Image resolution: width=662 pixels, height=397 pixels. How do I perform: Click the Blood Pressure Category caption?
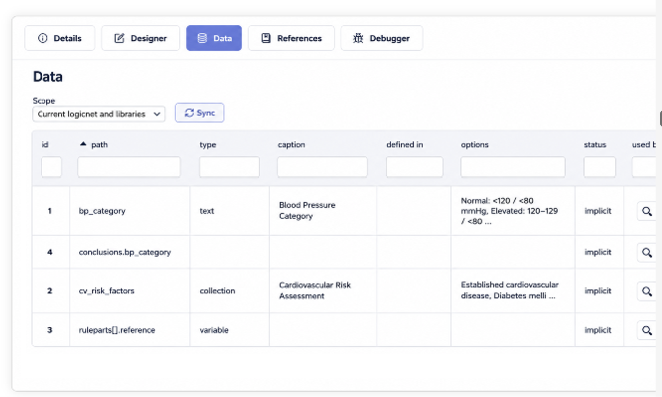[x=307, y=210]
